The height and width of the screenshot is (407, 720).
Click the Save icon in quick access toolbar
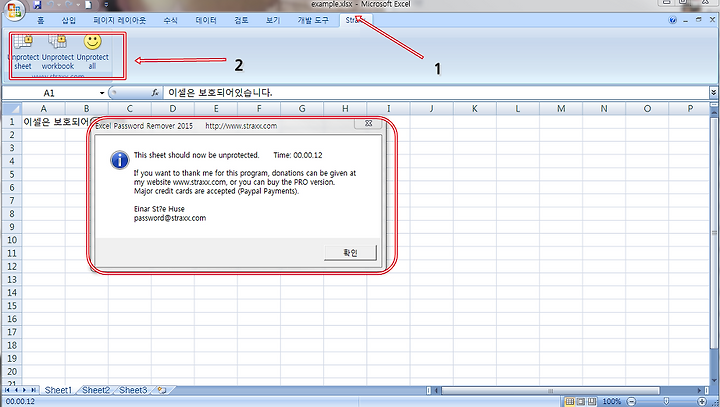(37, 5)
